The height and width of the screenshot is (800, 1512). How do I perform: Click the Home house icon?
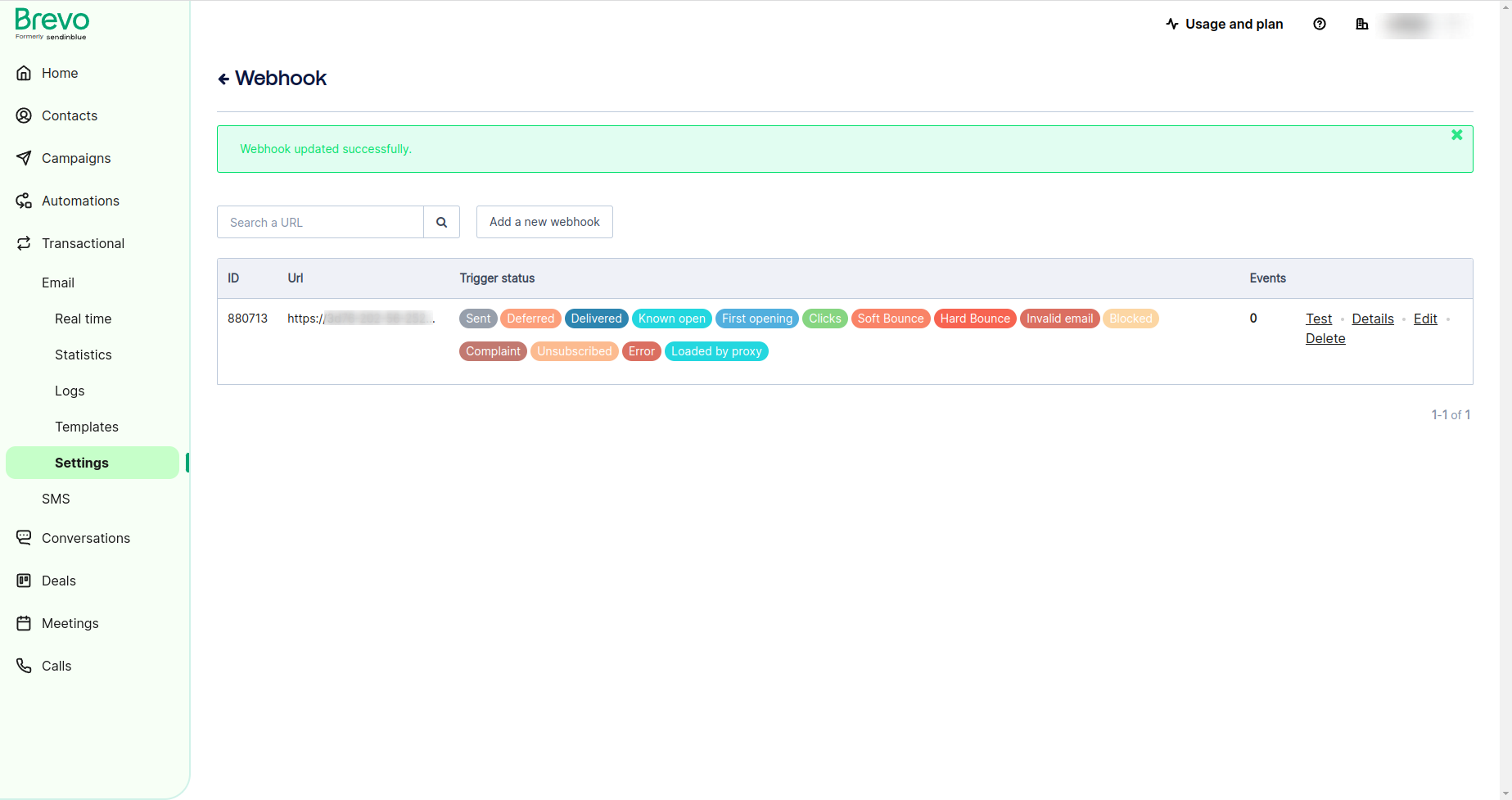(24, 73)
